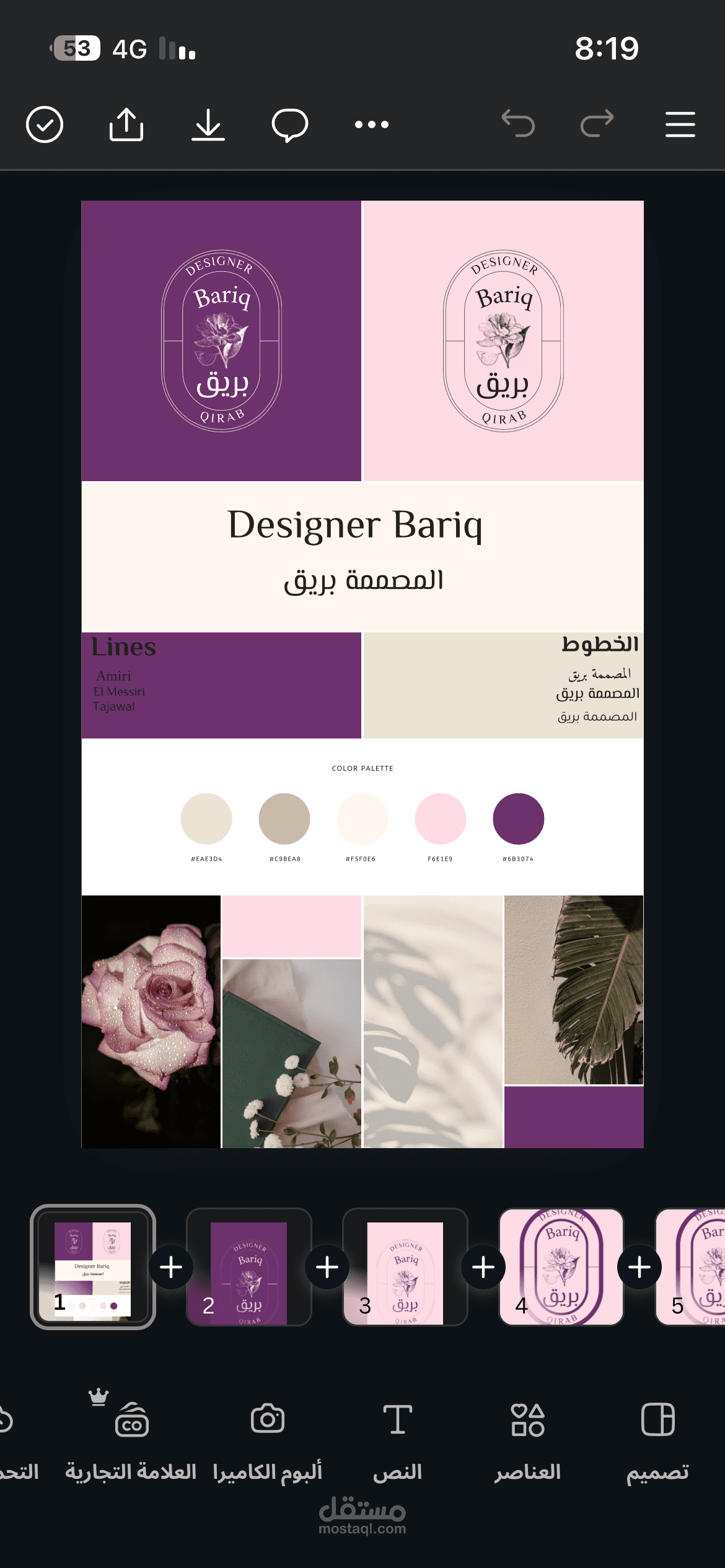This screenshot has width=725, height=1568.
Task: Select the "Designer Bariq" title text
Action: click(x=355, y=526)
